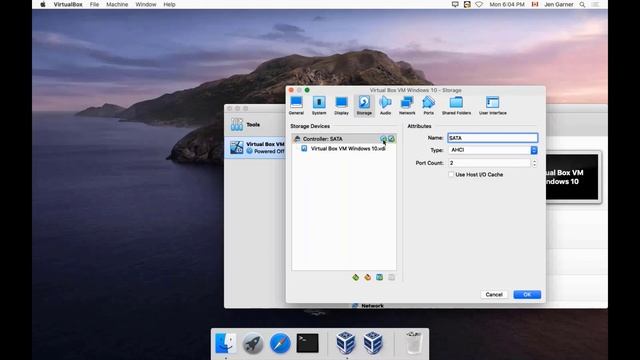Screen dimensions: 640x360
Task: Open the VirtualBox application menu
Action: click(68, 4)
